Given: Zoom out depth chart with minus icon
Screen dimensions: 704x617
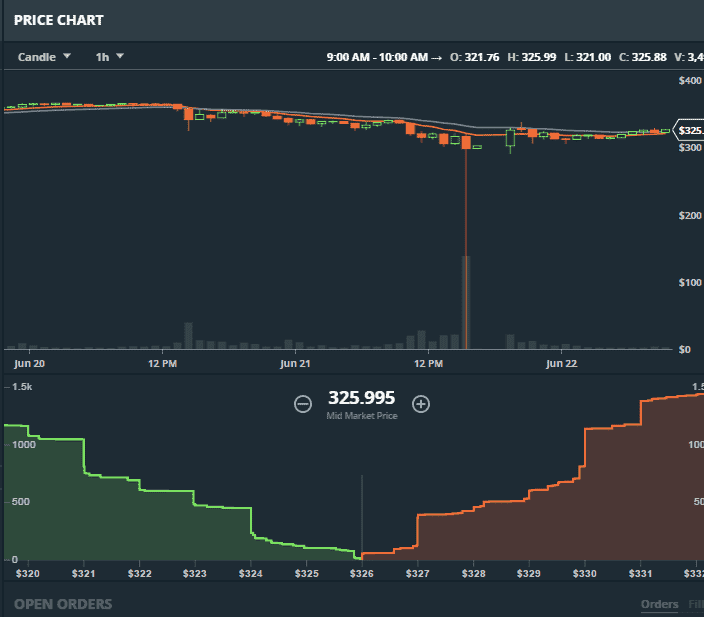Looking at the screenshot, I should point(303,404).
